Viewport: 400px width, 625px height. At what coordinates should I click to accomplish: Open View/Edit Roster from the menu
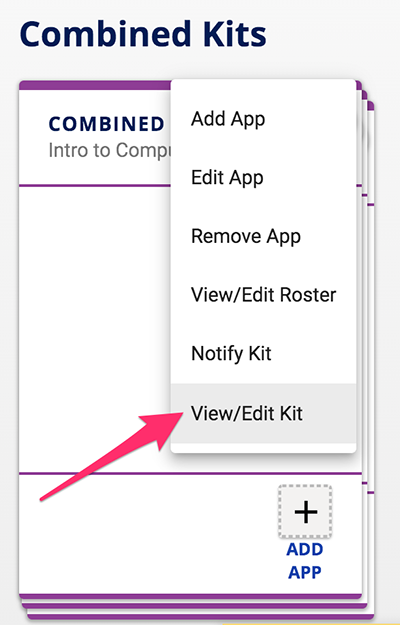coord(263,295)
